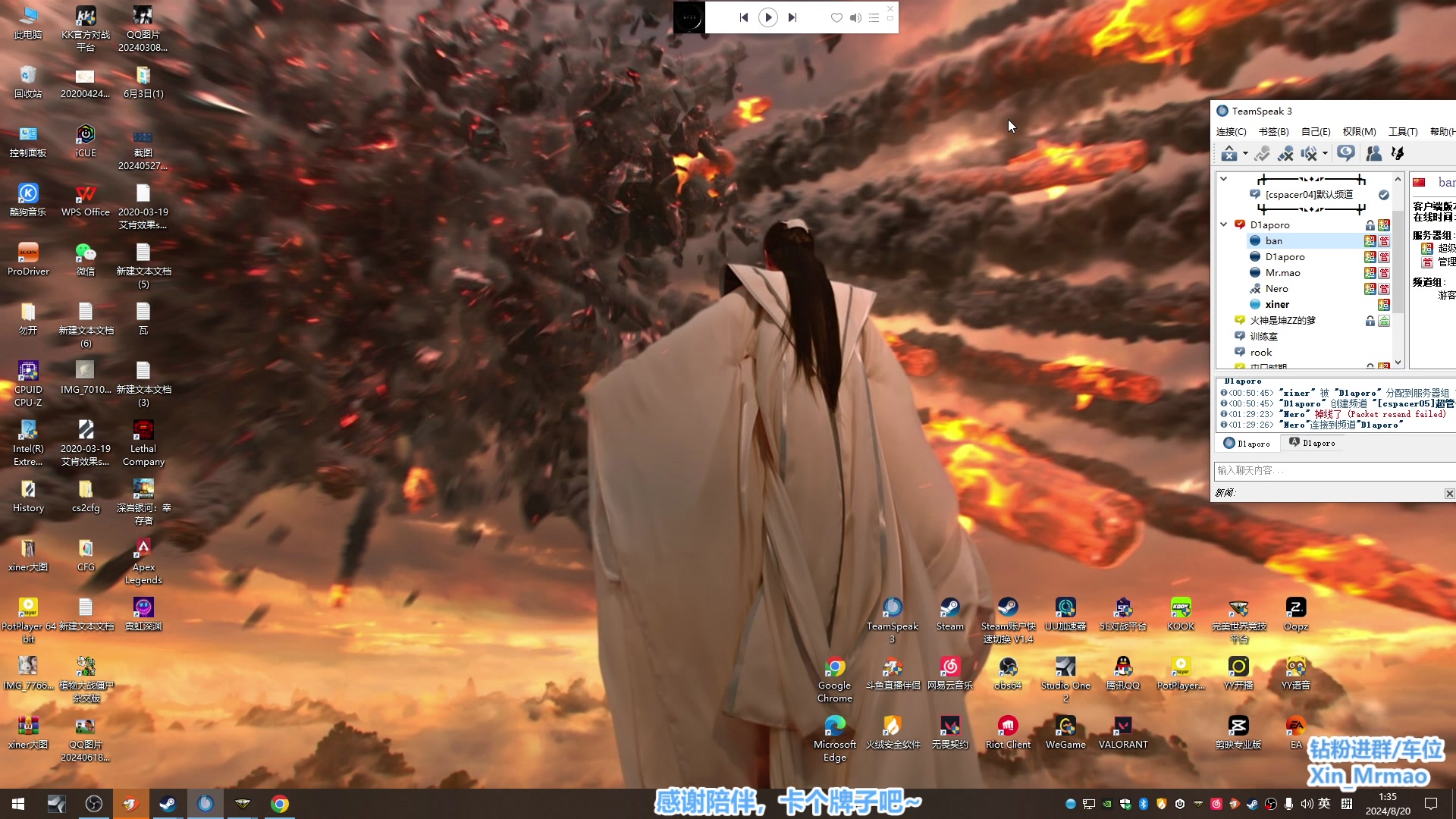
Task: Open notification center in taskbar
Action: point(1431,804)
